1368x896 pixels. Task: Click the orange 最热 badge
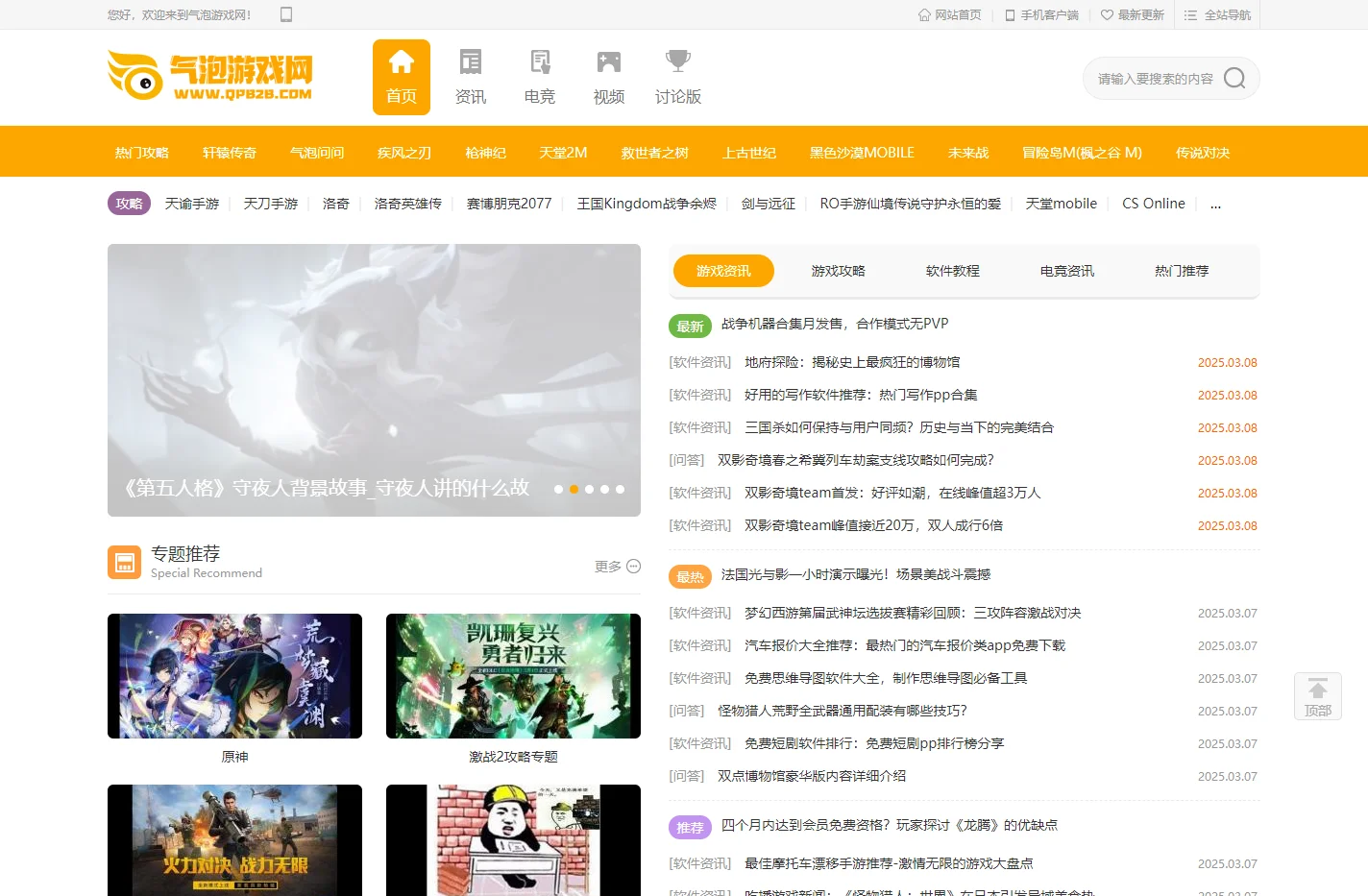[690, 577]
